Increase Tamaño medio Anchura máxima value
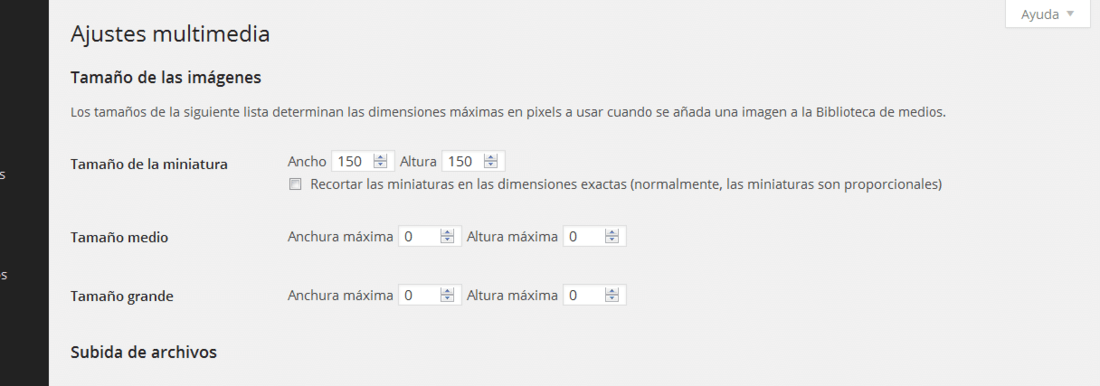The image size is (1100, 386). (447, 232)
